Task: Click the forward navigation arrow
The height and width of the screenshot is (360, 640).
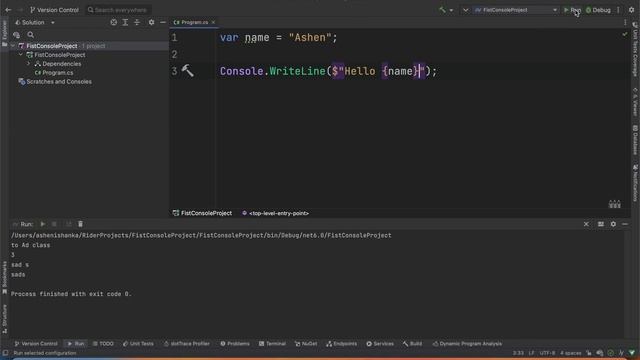Action: pos(19,10)
